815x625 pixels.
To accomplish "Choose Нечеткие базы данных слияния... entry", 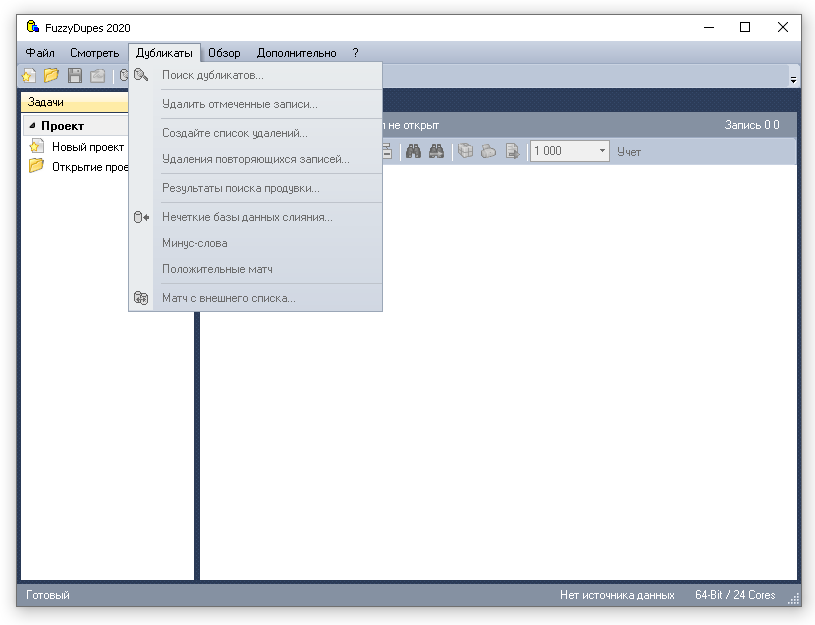I will point(256,217).
